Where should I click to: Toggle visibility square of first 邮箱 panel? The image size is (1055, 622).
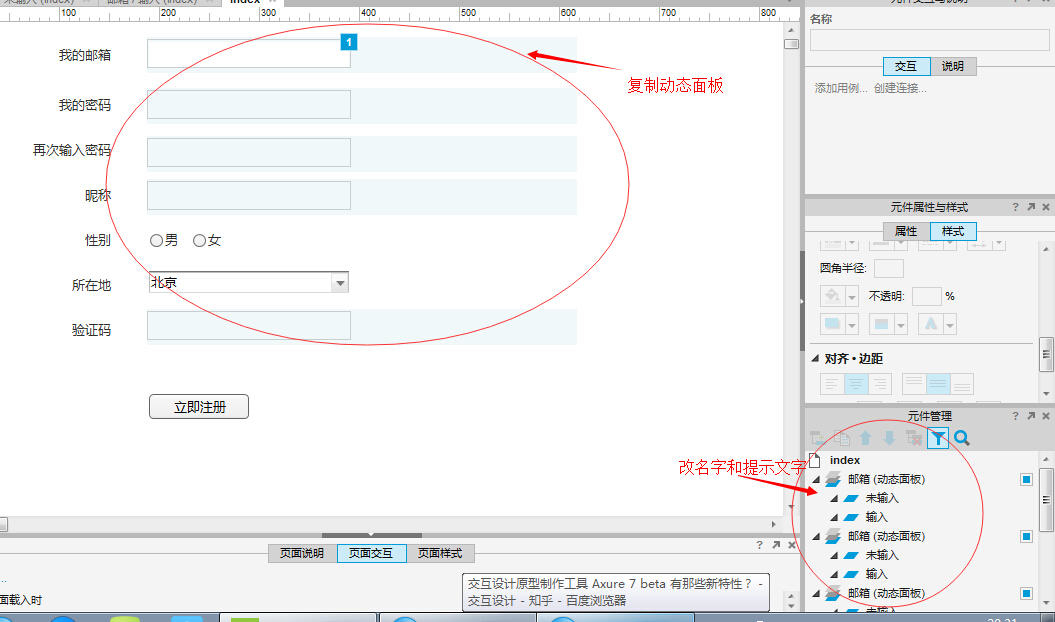[1026, 480]
